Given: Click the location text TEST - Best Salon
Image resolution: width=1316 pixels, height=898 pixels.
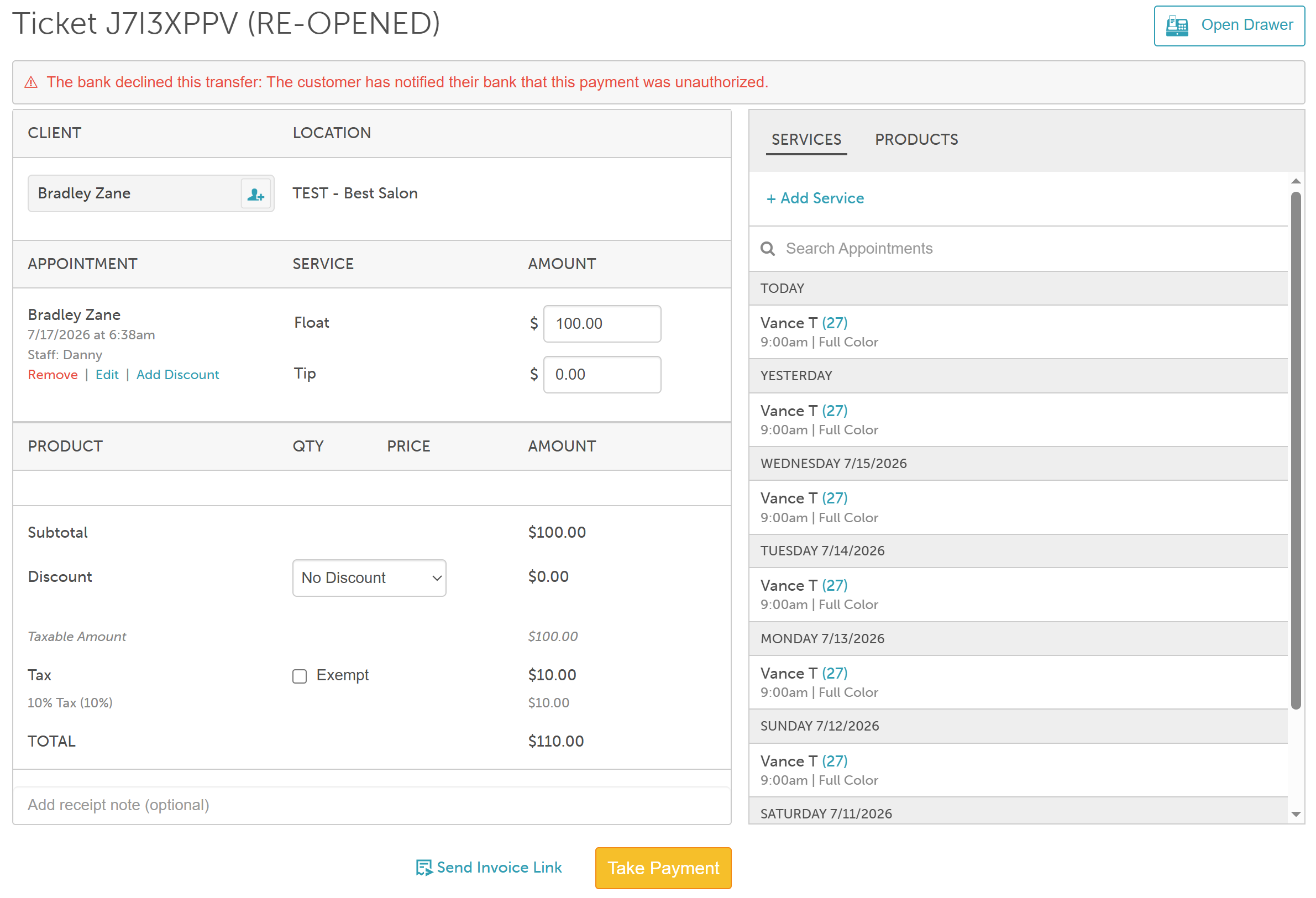Looking at the screenshot, I should coord(355,193).
